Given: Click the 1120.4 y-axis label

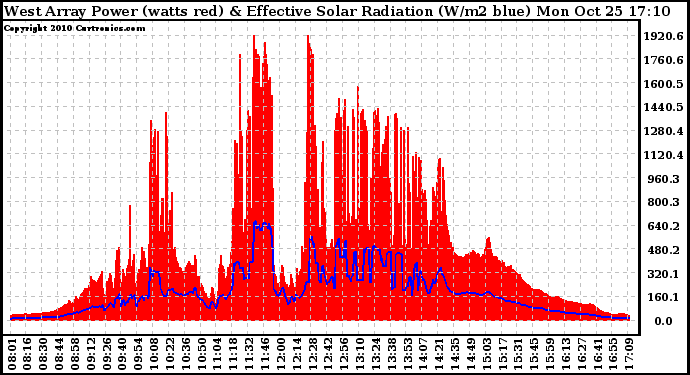Looking at the screenshot, I should tap(664, 155).
